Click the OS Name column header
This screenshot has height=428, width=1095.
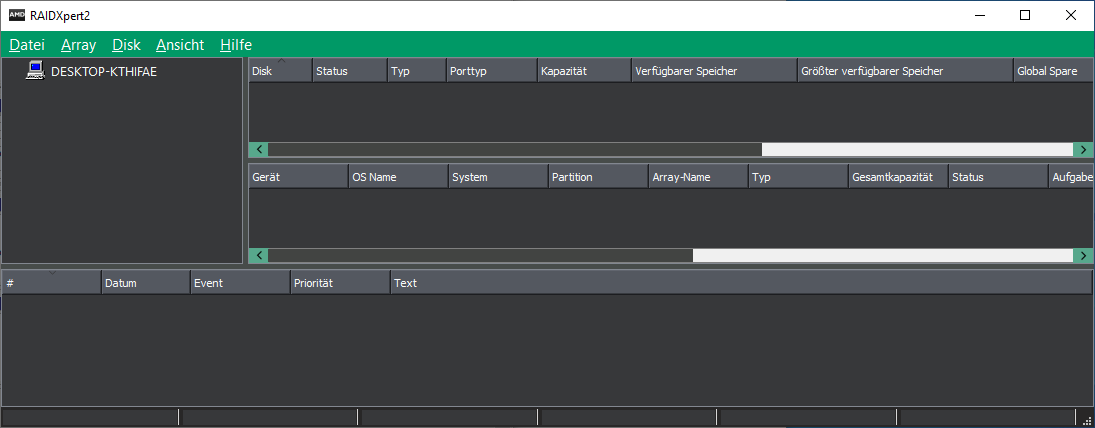(x=398, y=177)
